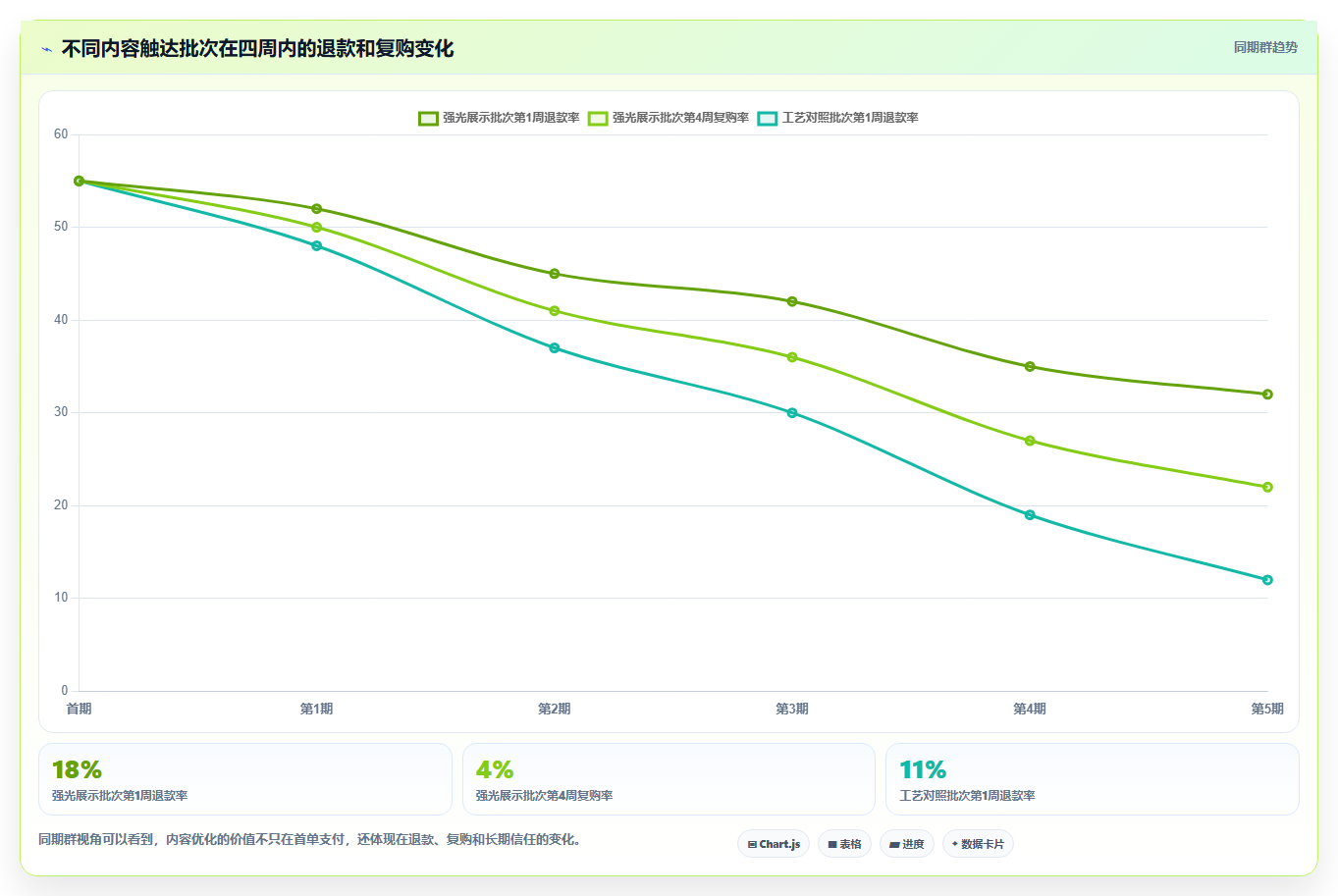1338x896 pixels.
Task: Click the small icon inside Chart.js tag
Action: [x=752, y=844]
